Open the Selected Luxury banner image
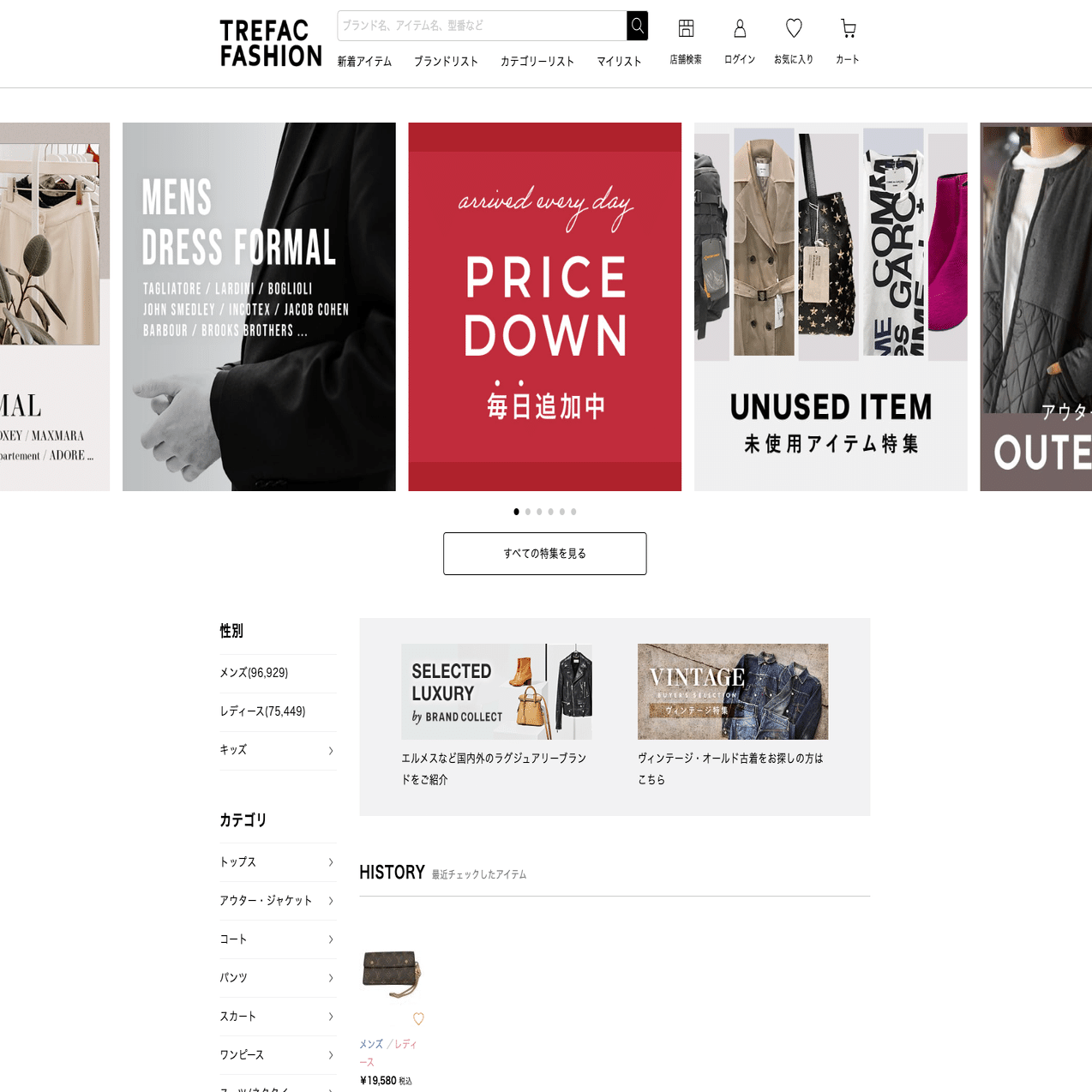This screenshot has width=1092, height=1092. [496, 692]
